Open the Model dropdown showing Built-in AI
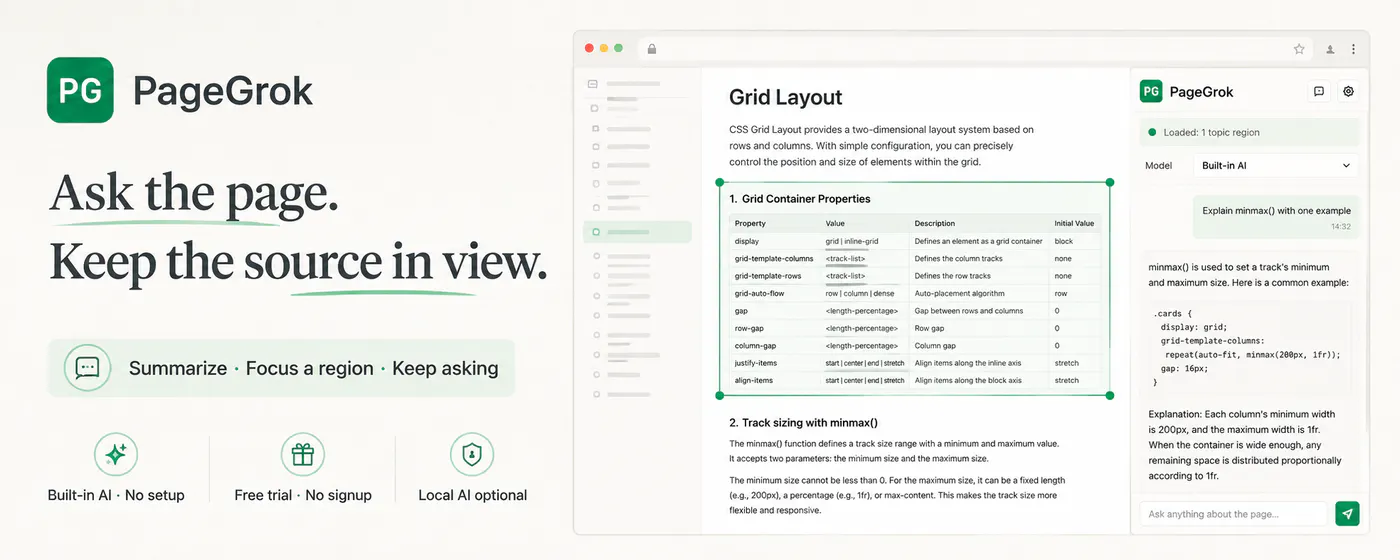This screenshot has width=1400, height=560. coord(1276,166)
